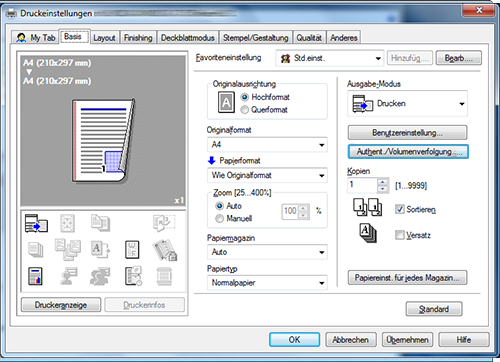The image size is (500, 362).
Task: Click the offset stack icon beside Versatz
Action: [x=368, y=233]
